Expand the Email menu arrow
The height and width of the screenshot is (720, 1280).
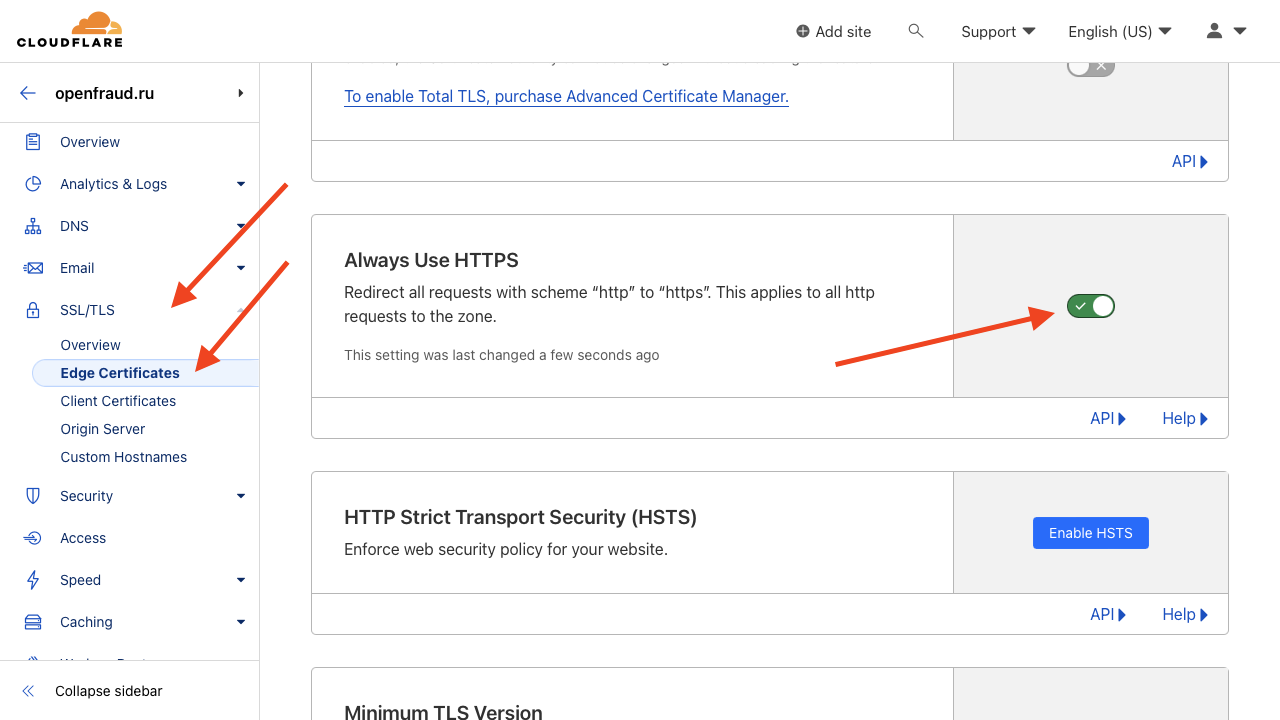click(241, 268)
